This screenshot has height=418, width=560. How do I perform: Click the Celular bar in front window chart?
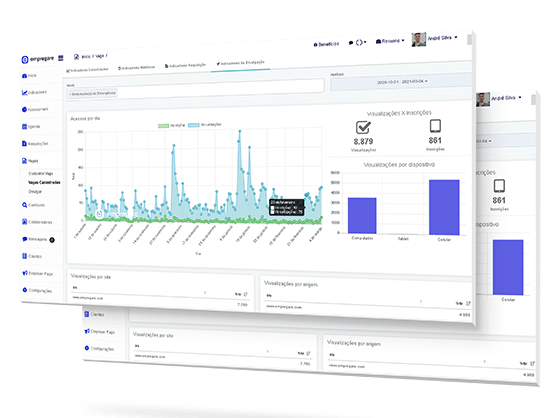[x=444, y=207]
